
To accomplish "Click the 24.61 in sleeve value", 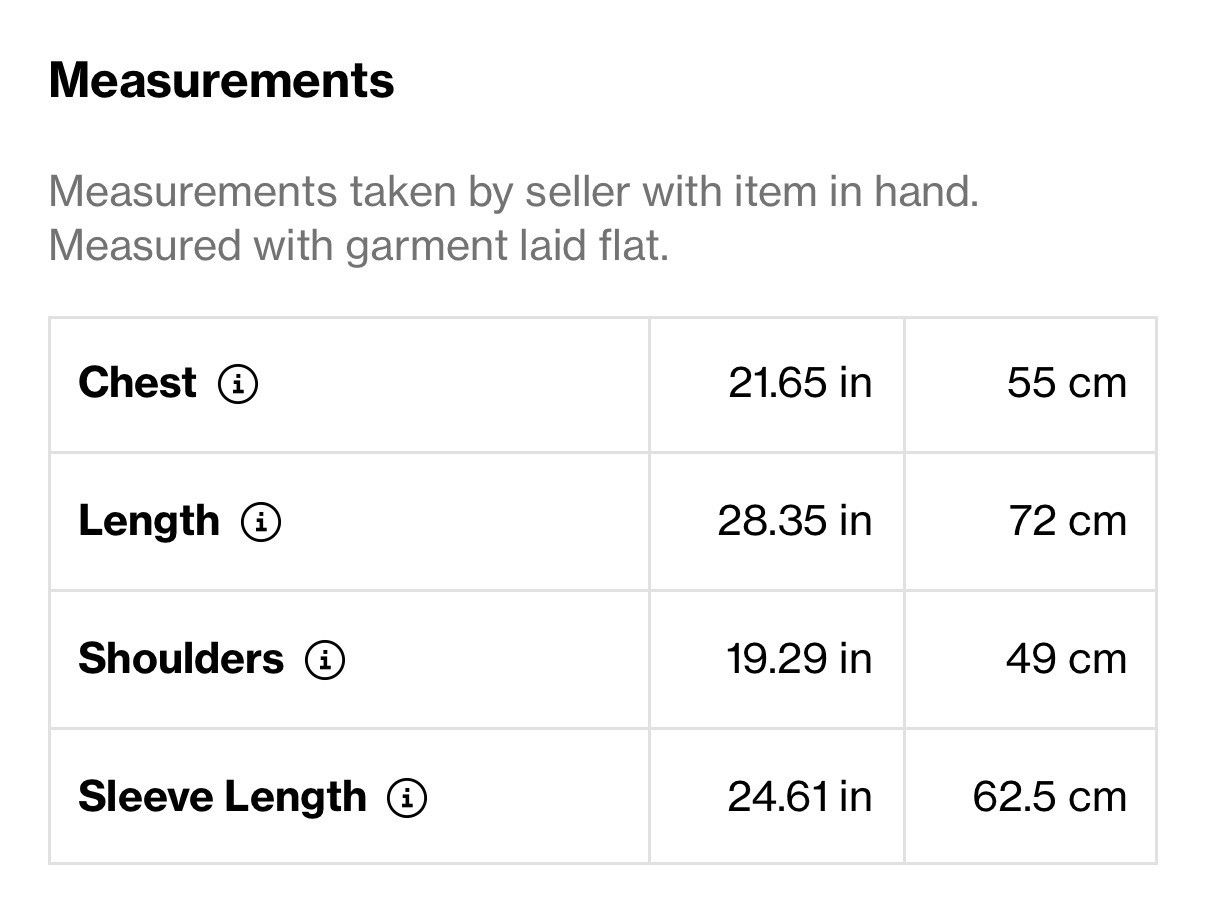I will coord(800,798).
